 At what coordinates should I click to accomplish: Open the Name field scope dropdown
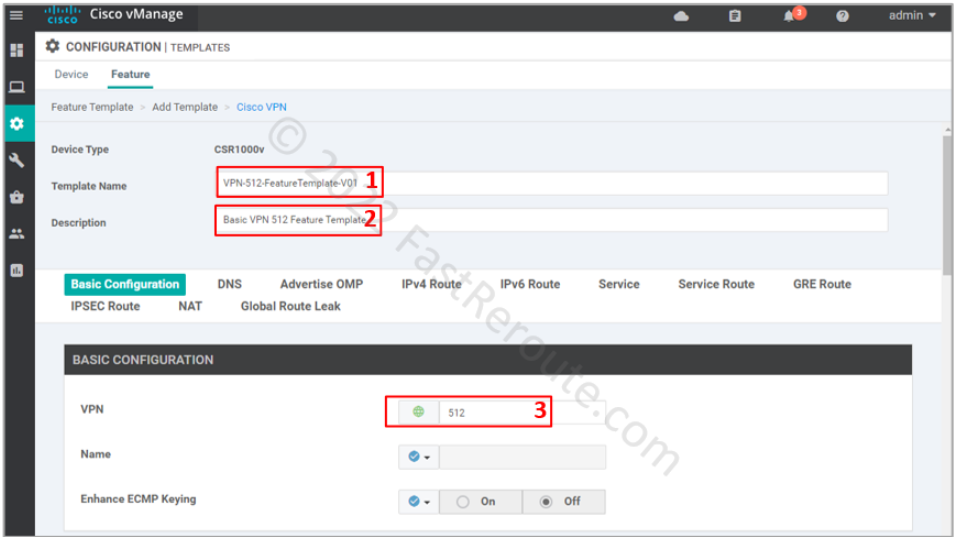point(419,457)
